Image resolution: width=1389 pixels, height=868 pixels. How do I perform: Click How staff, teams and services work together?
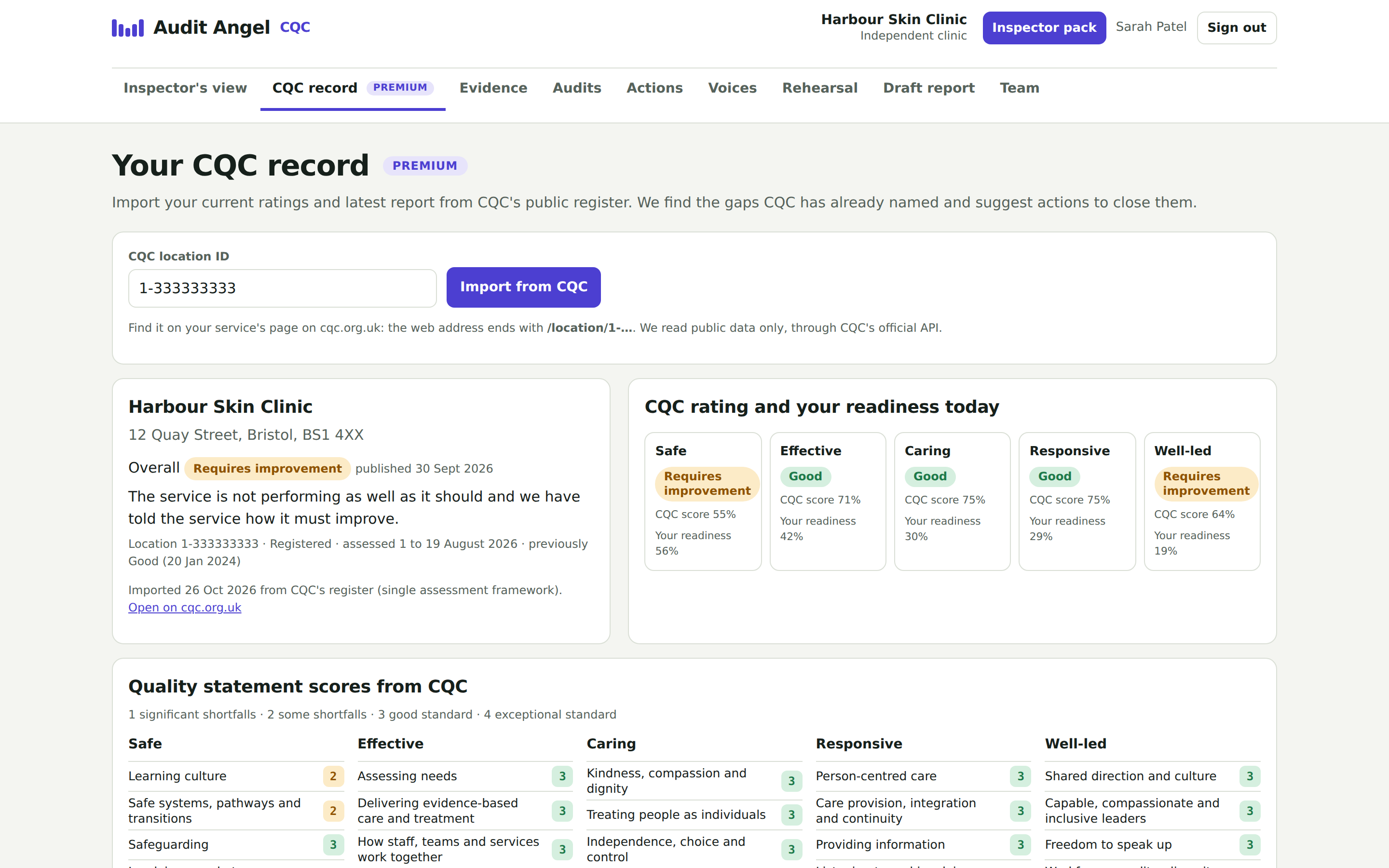click(x=465, y=849)
